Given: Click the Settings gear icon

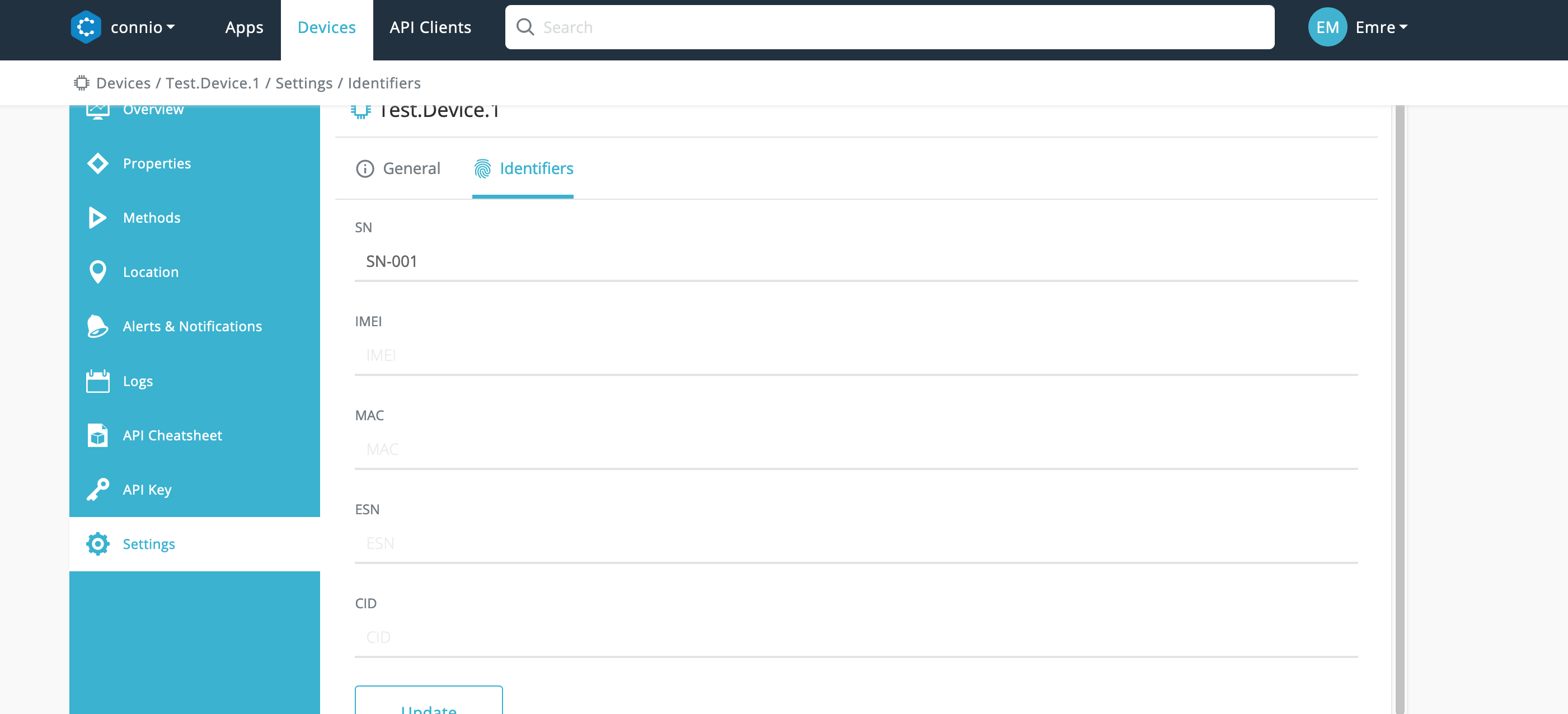Looking at the screenshot, I should coord(97,543).
